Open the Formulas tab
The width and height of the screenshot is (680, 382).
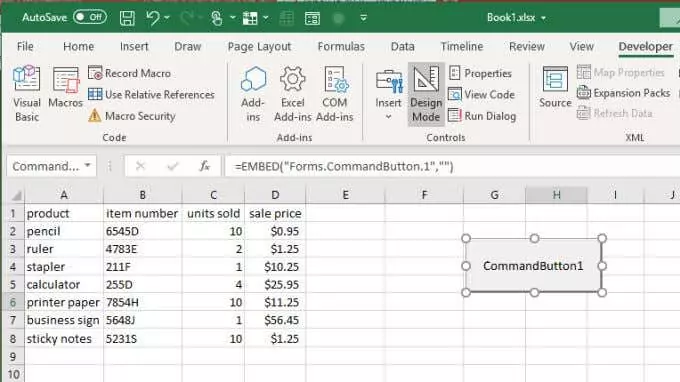click(341, 46)
